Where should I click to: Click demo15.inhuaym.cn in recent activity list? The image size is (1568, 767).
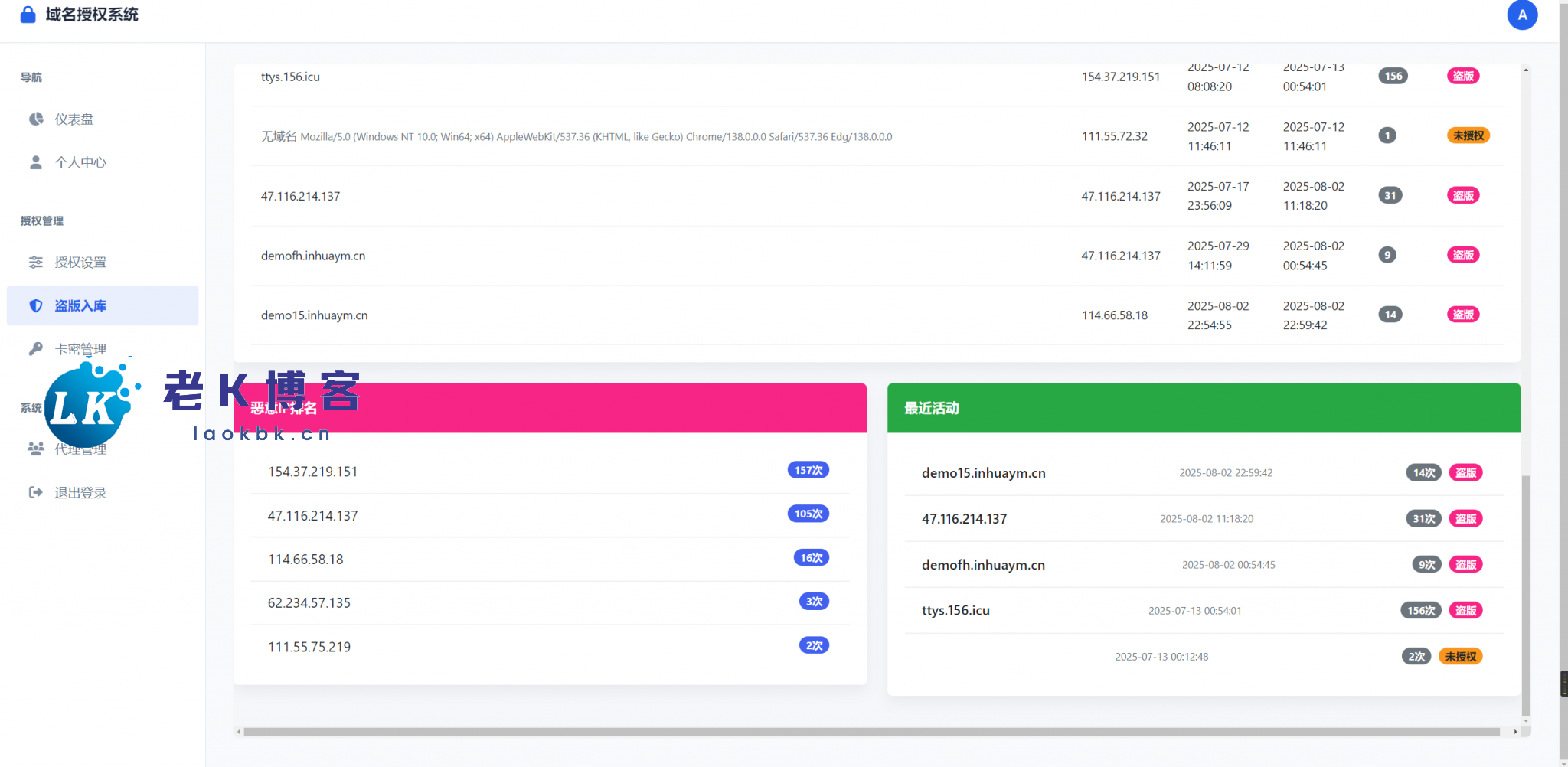[x=983, y=473]
